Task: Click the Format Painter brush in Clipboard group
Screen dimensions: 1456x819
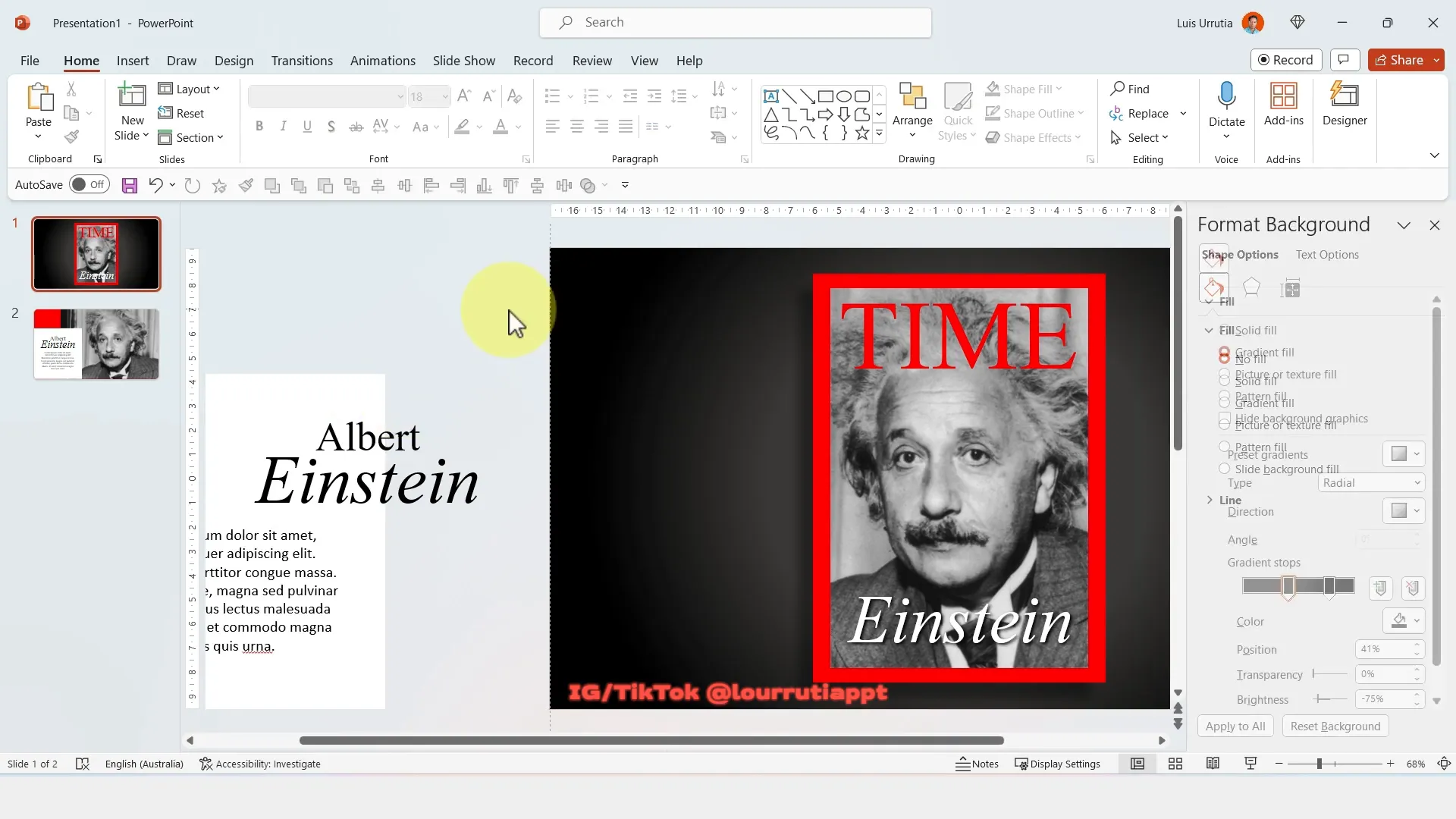Action: coord(71,137)
